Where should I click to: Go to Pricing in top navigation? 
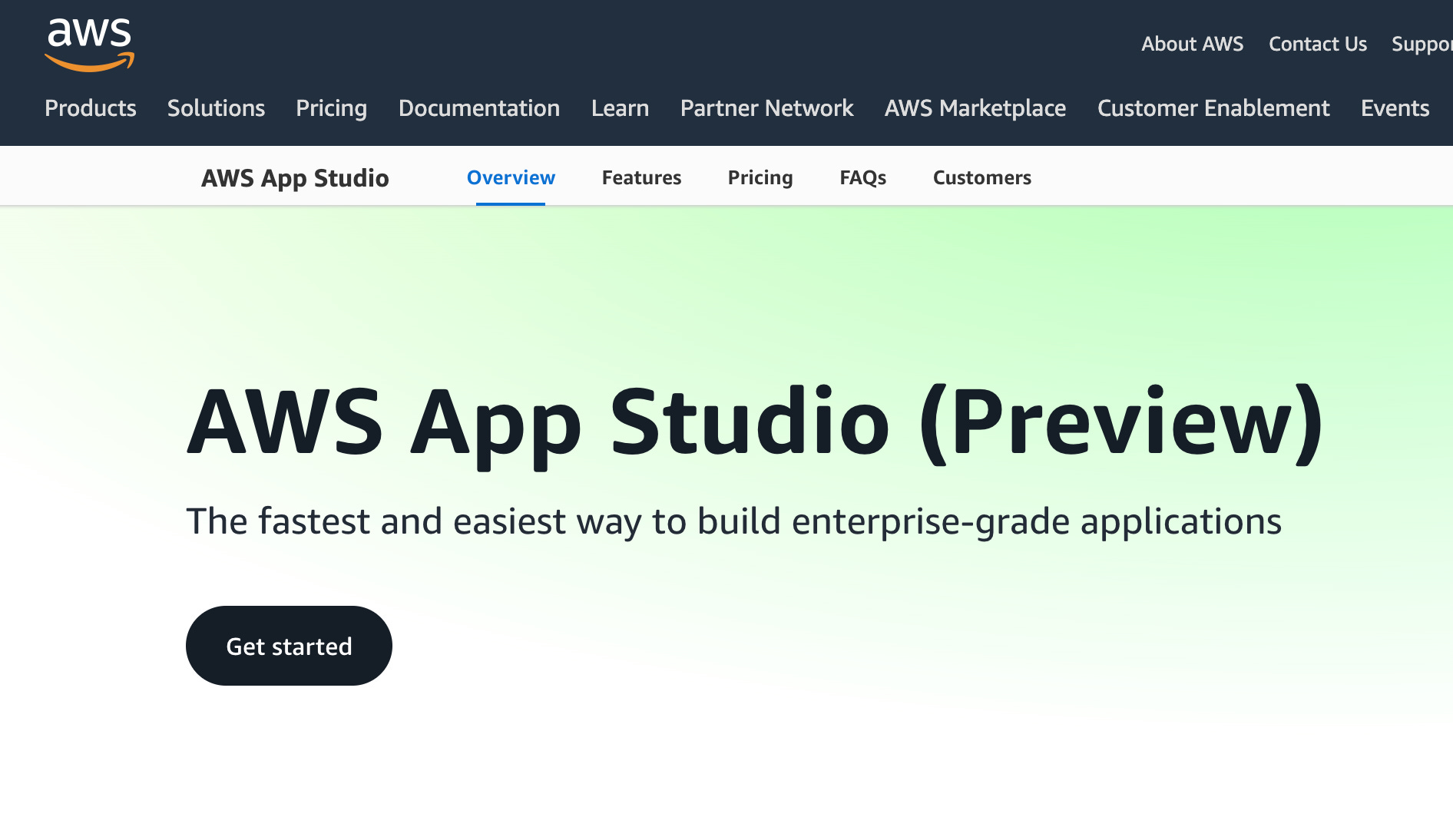tap(332, 108)
